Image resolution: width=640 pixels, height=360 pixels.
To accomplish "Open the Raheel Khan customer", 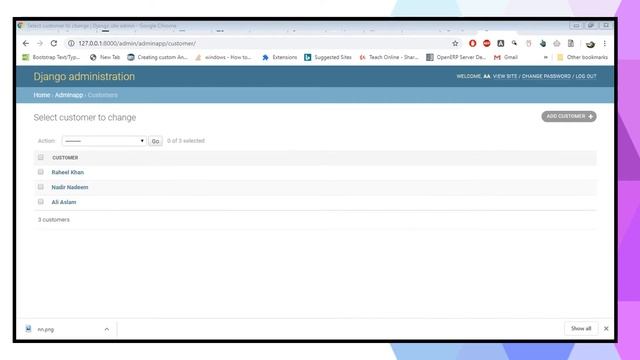I will point(68,172).
